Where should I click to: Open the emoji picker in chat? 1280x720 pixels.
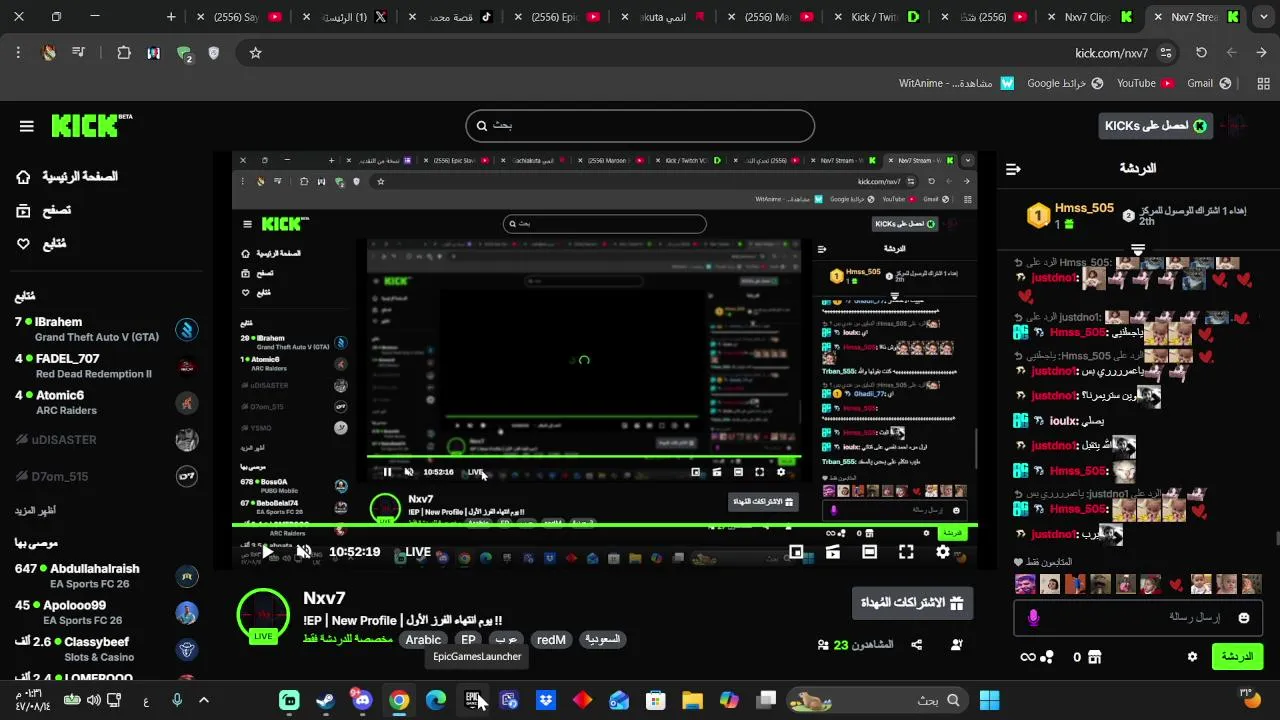1244,618
